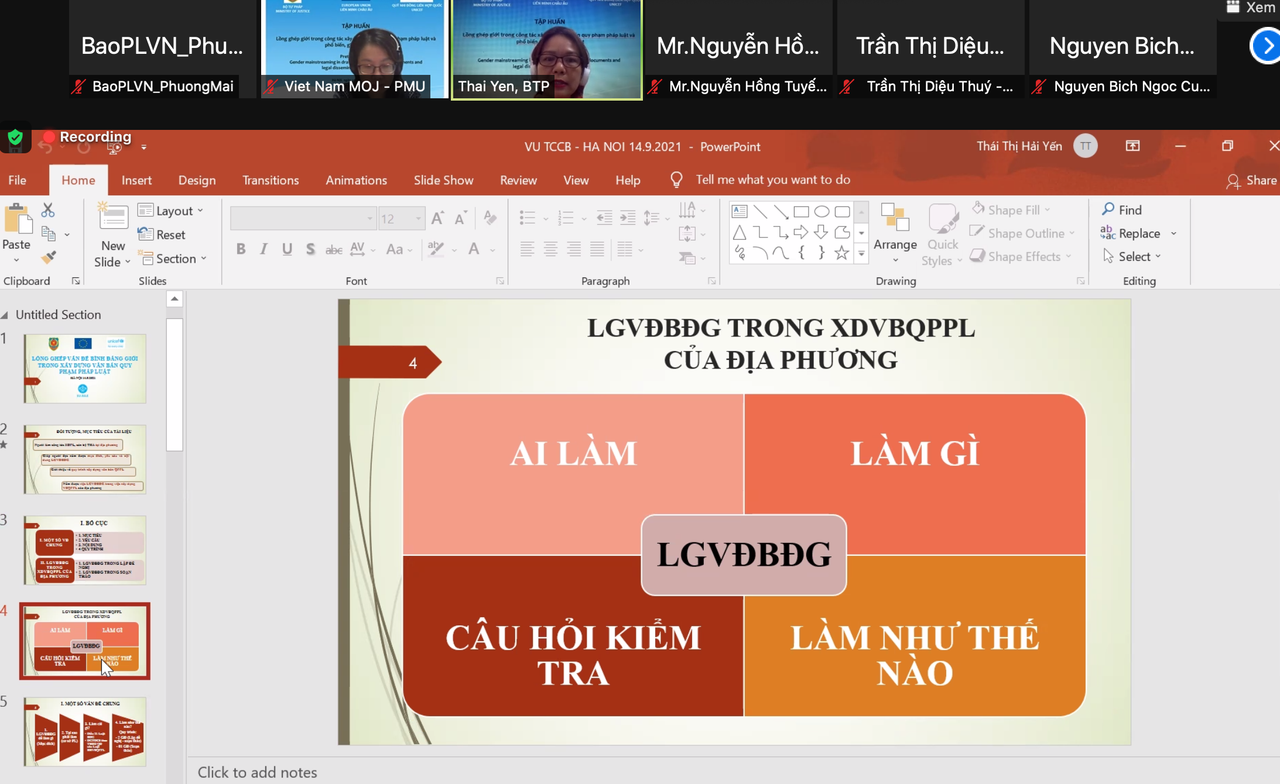Screen dimensions: 1280x784
Task: Increase font size with Grow Font icon
Action: (x=437, y=215)
